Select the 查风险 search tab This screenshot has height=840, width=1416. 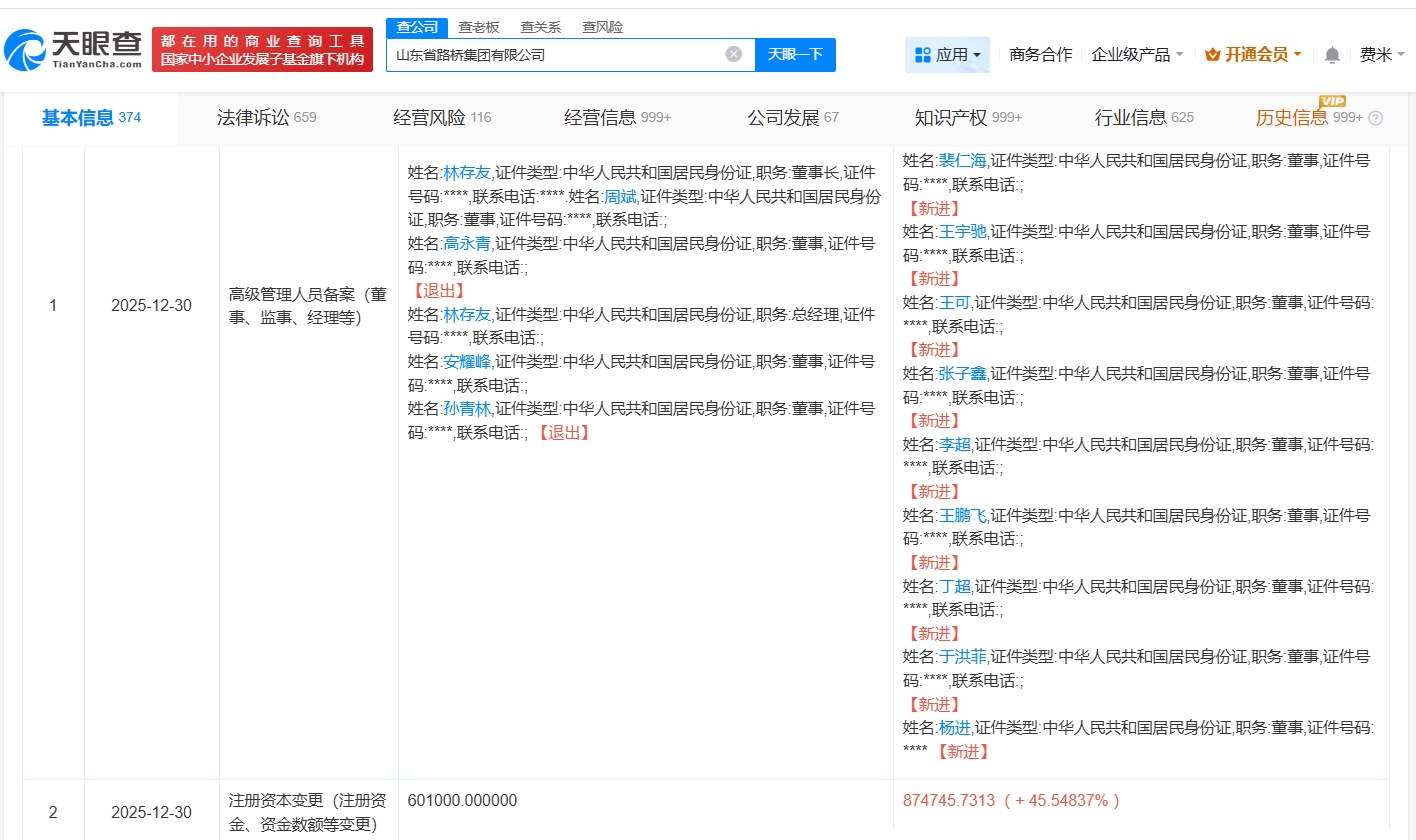602,27
